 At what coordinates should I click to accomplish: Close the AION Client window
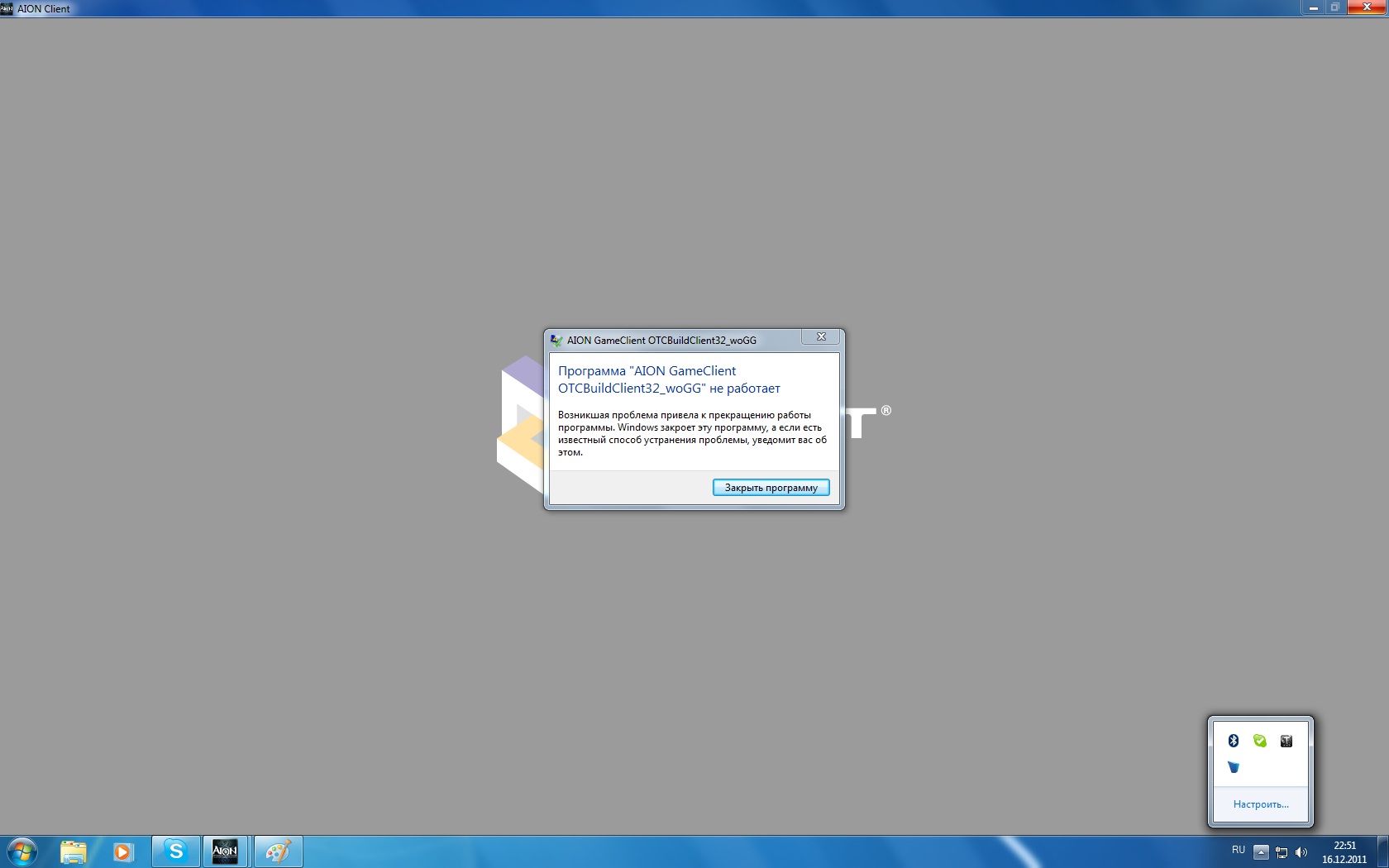(x=1367, y=7)
